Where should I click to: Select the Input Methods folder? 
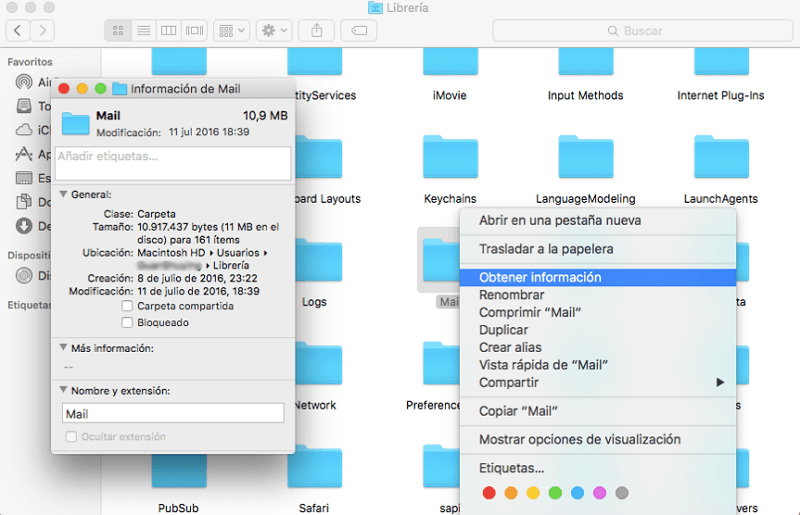pos(586,61)
